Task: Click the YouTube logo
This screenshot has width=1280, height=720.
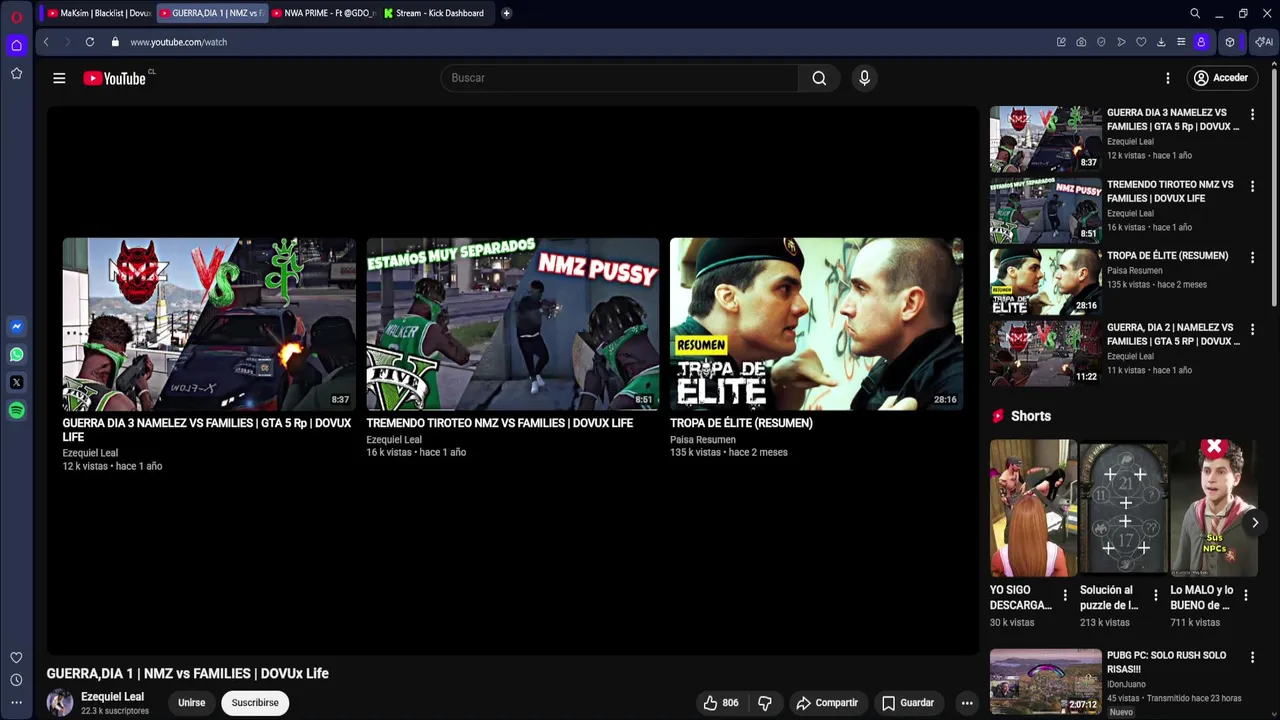Action: (x=115, y=78)
